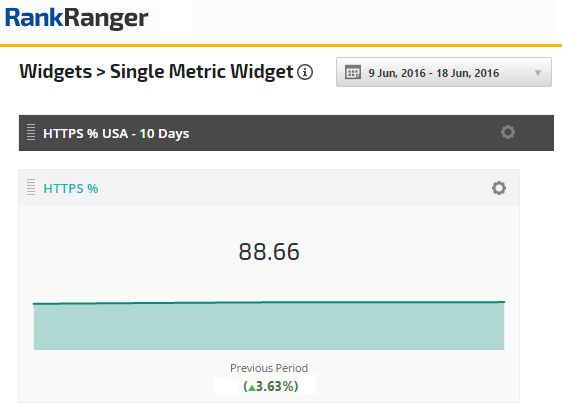The image size is (562, 413).
Task: Click the HTTPS % widget drag handle
Action: coord(31,187)
